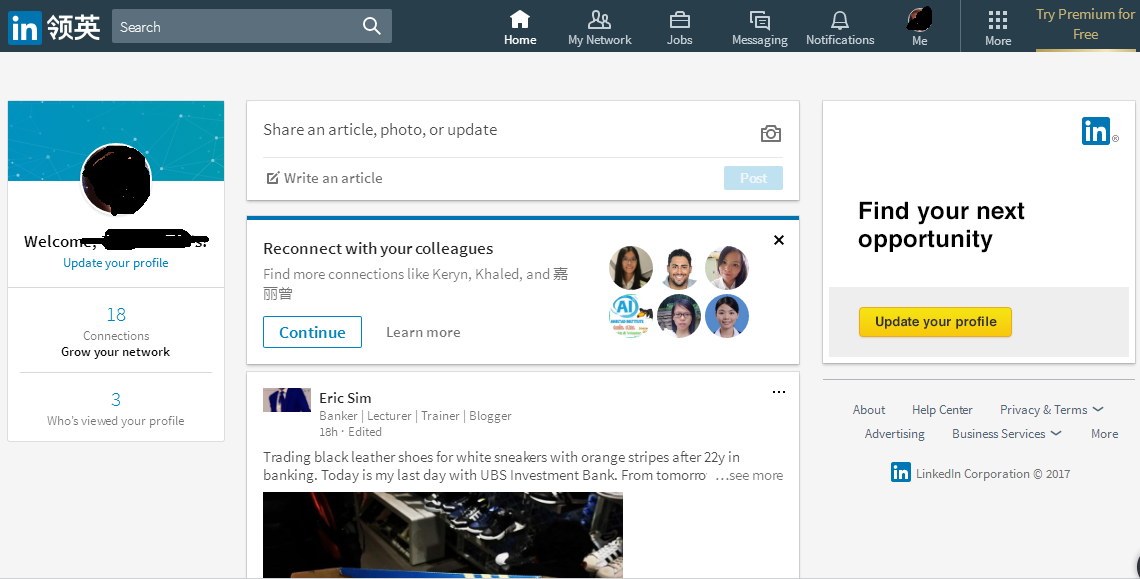
Task: Click Try Premium for Free
Action: 1085,25
